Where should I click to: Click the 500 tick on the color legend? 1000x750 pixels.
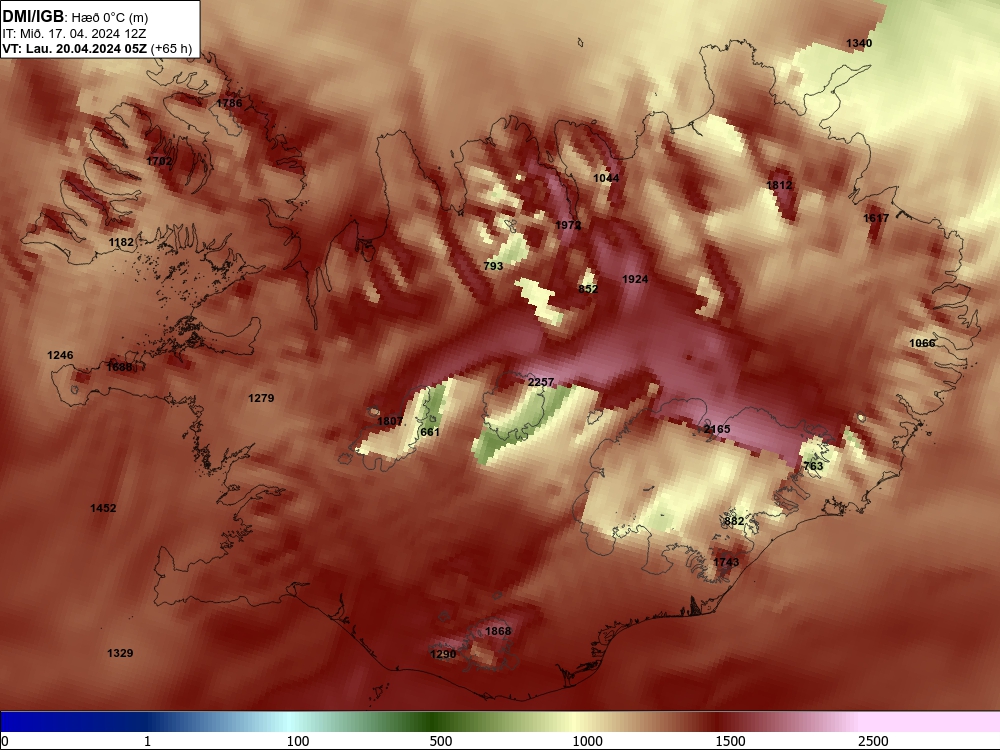tap(441, 741)
